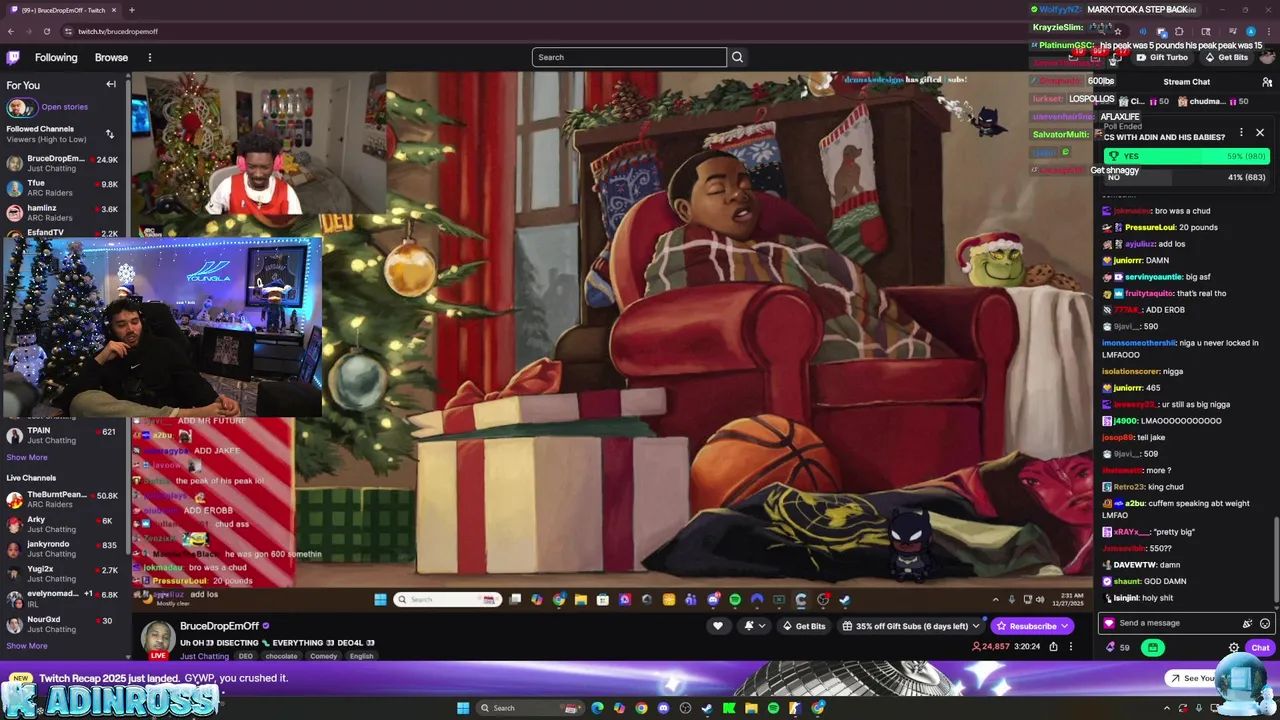1280x720 pixels.
Task: Collapse the For You sidebar
Action: coord(111,85)
